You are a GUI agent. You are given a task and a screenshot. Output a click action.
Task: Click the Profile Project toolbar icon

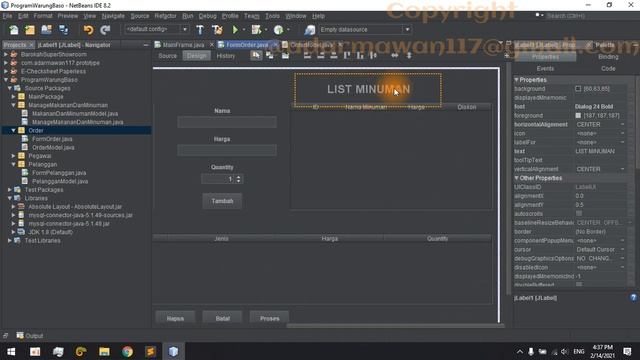(278, 30)
